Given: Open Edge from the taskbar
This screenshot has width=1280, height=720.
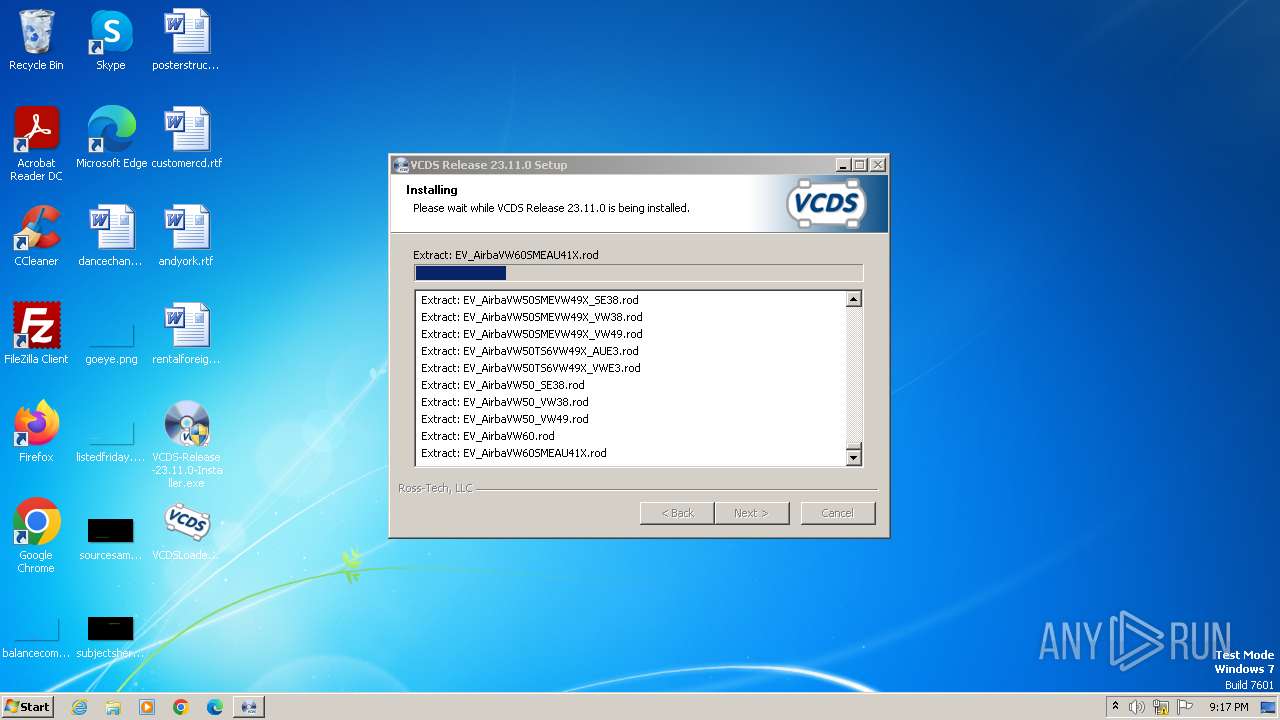Looking at the screenshot, I should click(215, 707).
